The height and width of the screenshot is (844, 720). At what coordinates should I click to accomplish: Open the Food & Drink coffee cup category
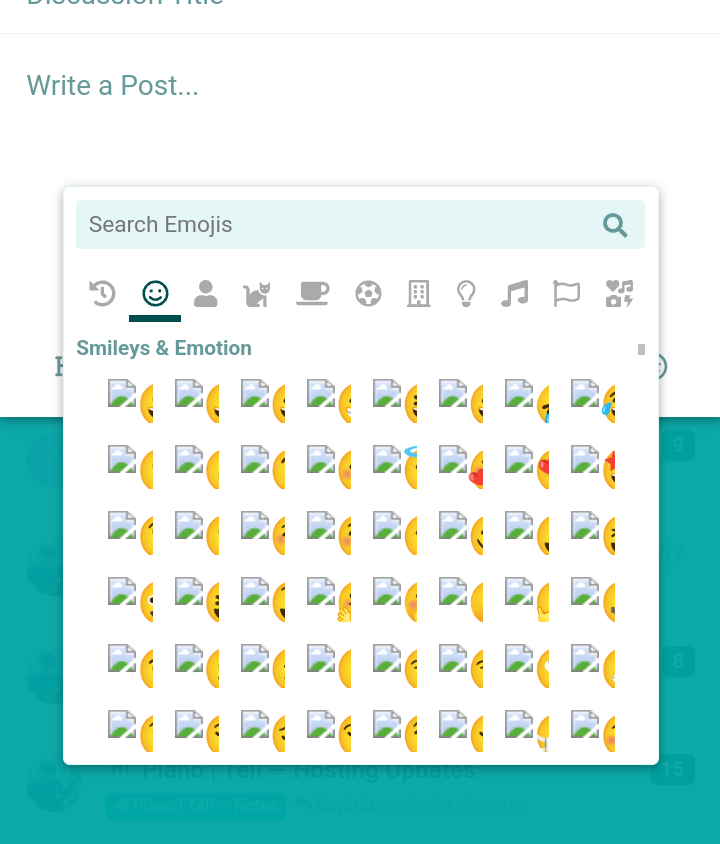(313, 294)
